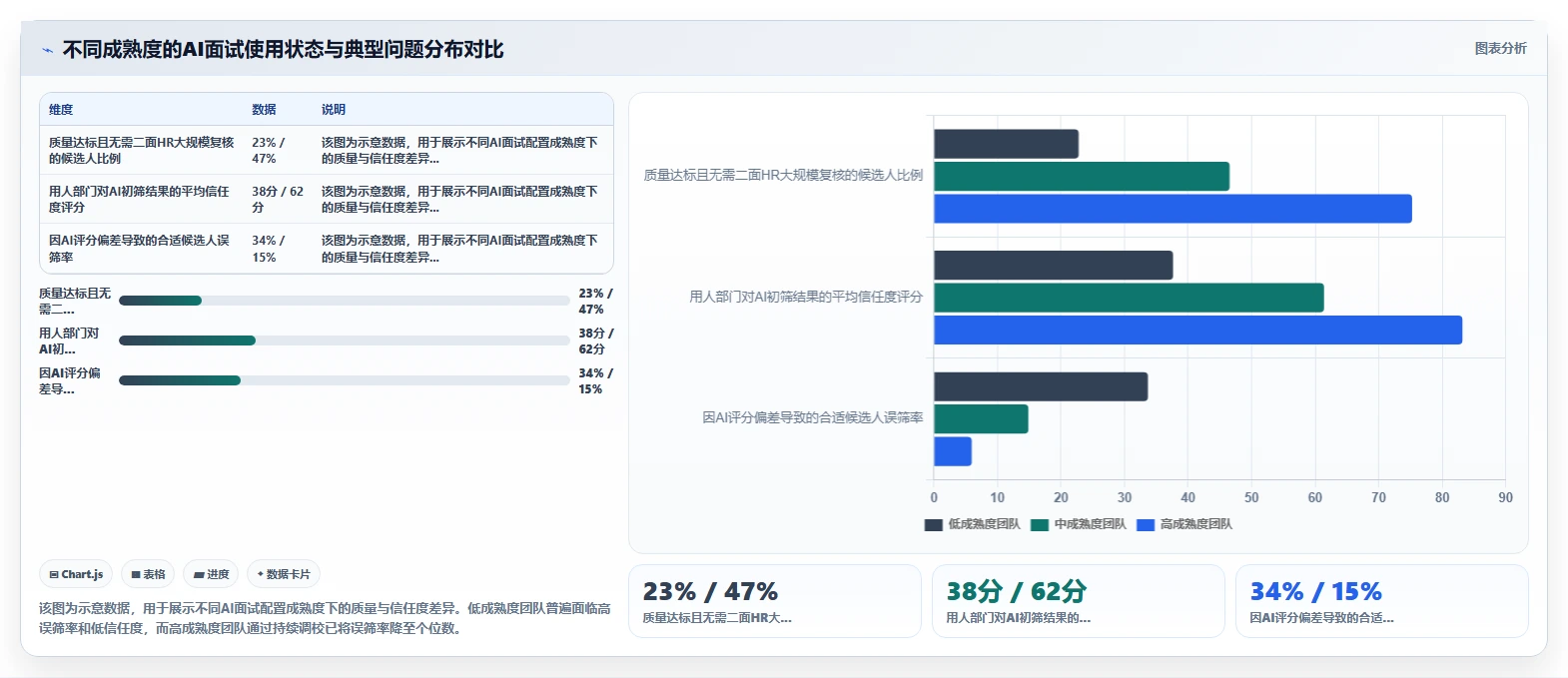Open the blue 34% / 15% data card
The image size is (1568, 678).
(x=1381, y=601)
